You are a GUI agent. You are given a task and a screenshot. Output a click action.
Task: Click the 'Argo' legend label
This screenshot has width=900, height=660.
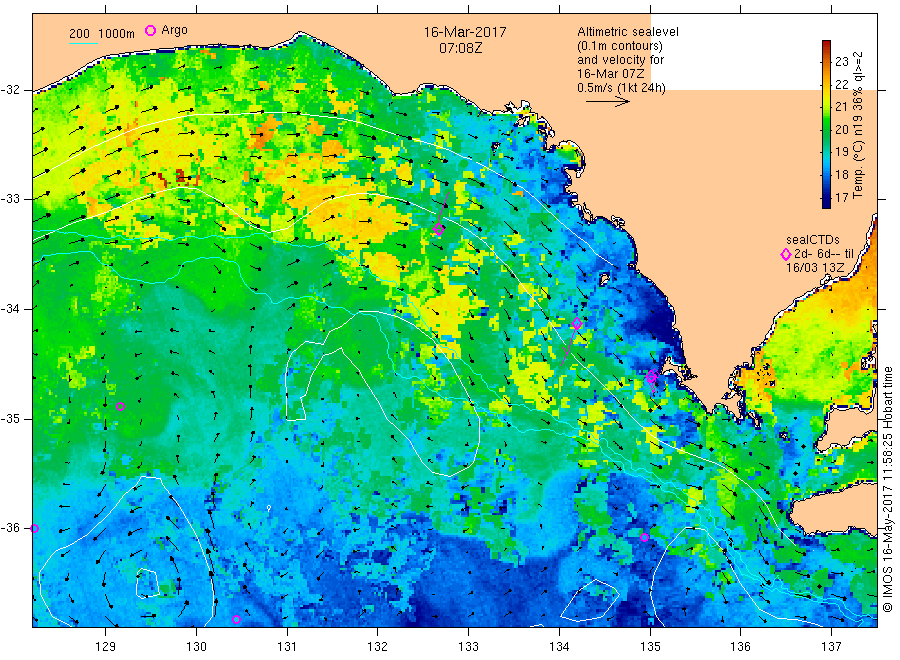[x=174, y=30]
